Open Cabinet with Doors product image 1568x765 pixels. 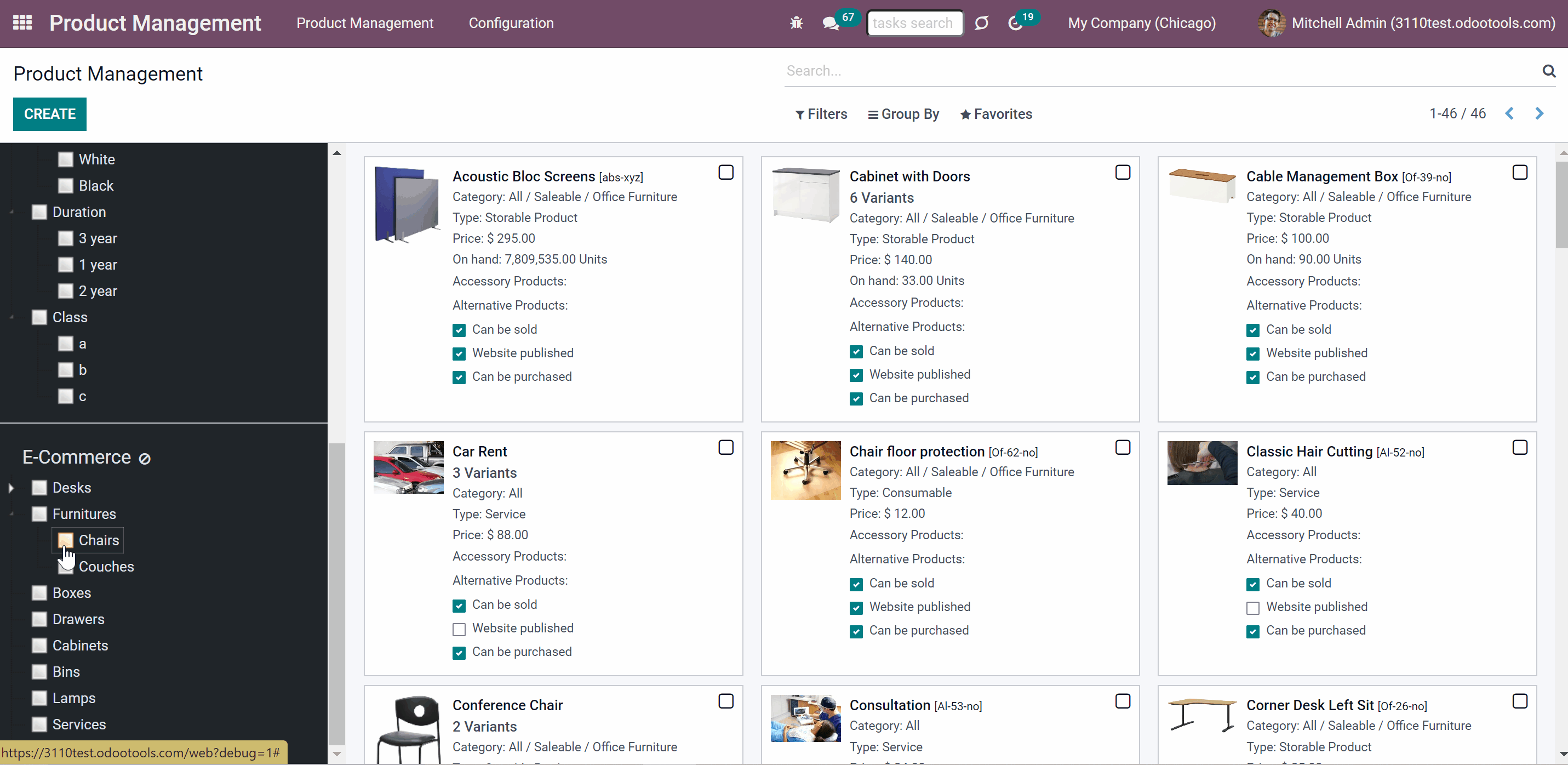point(805,196)
